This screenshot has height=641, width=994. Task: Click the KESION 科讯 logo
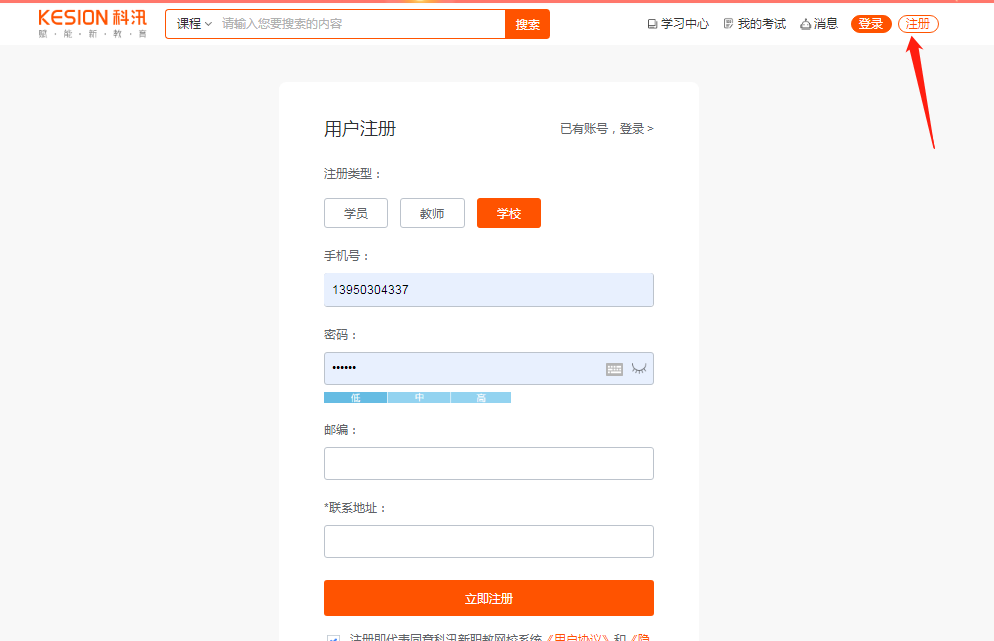click(x=92, y=24)
